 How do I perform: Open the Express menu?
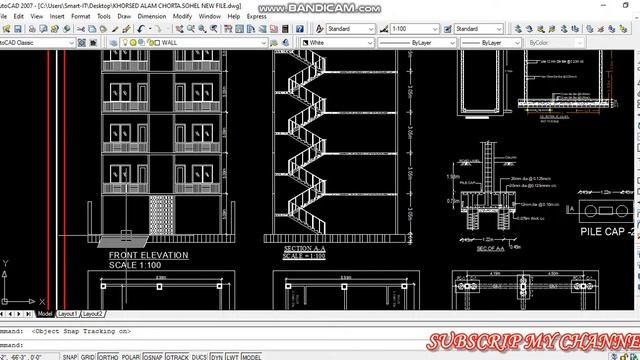256,16
